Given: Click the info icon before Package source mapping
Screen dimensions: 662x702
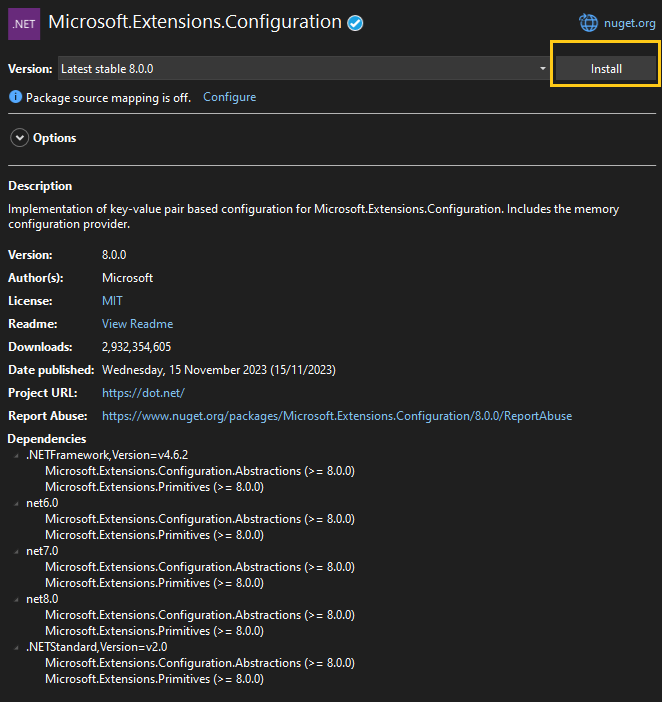Looking at the screenshot, I should point(15,97).
